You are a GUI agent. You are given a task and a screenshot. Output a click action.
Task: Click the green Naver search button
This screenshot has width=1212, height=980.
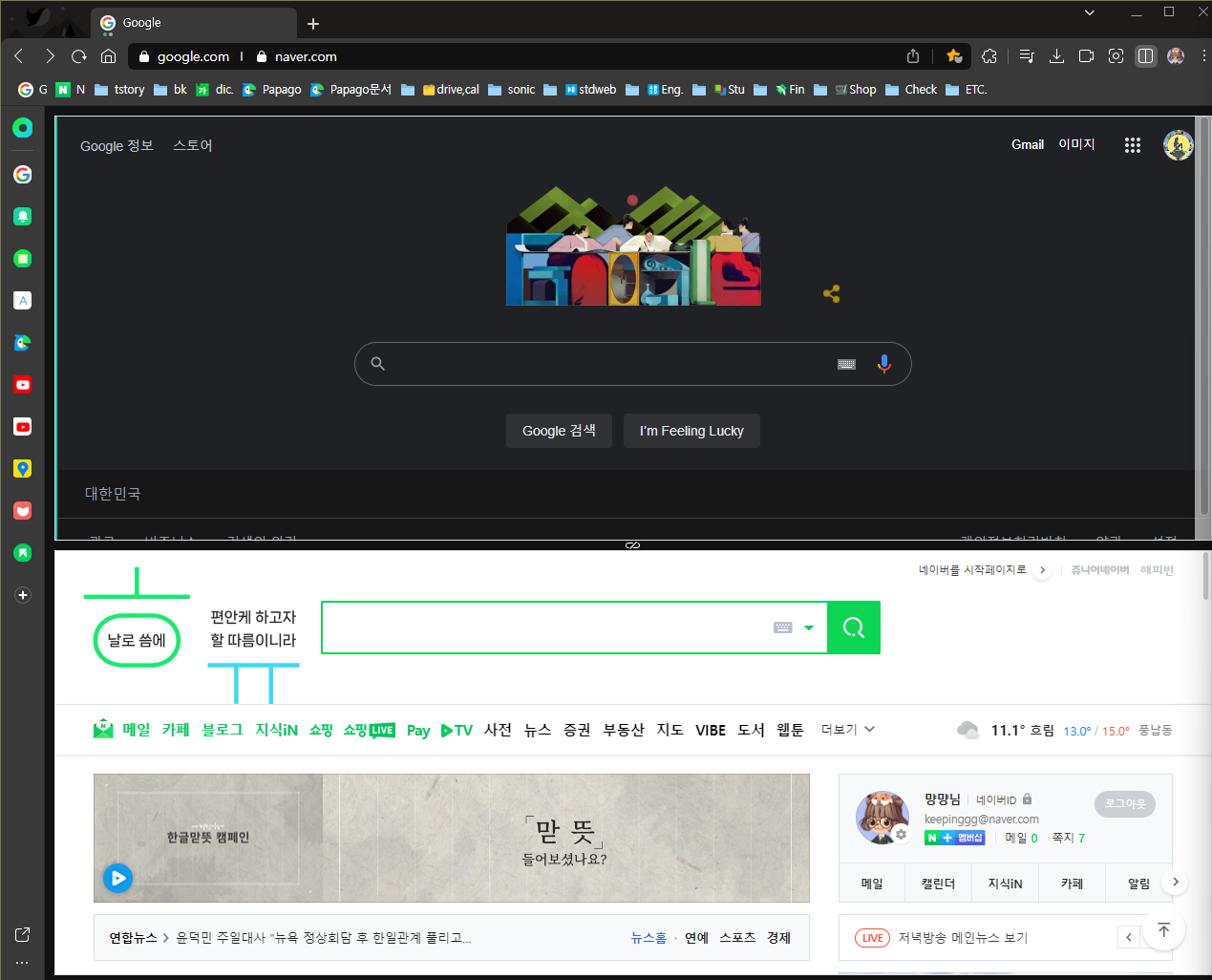point(854,628)
